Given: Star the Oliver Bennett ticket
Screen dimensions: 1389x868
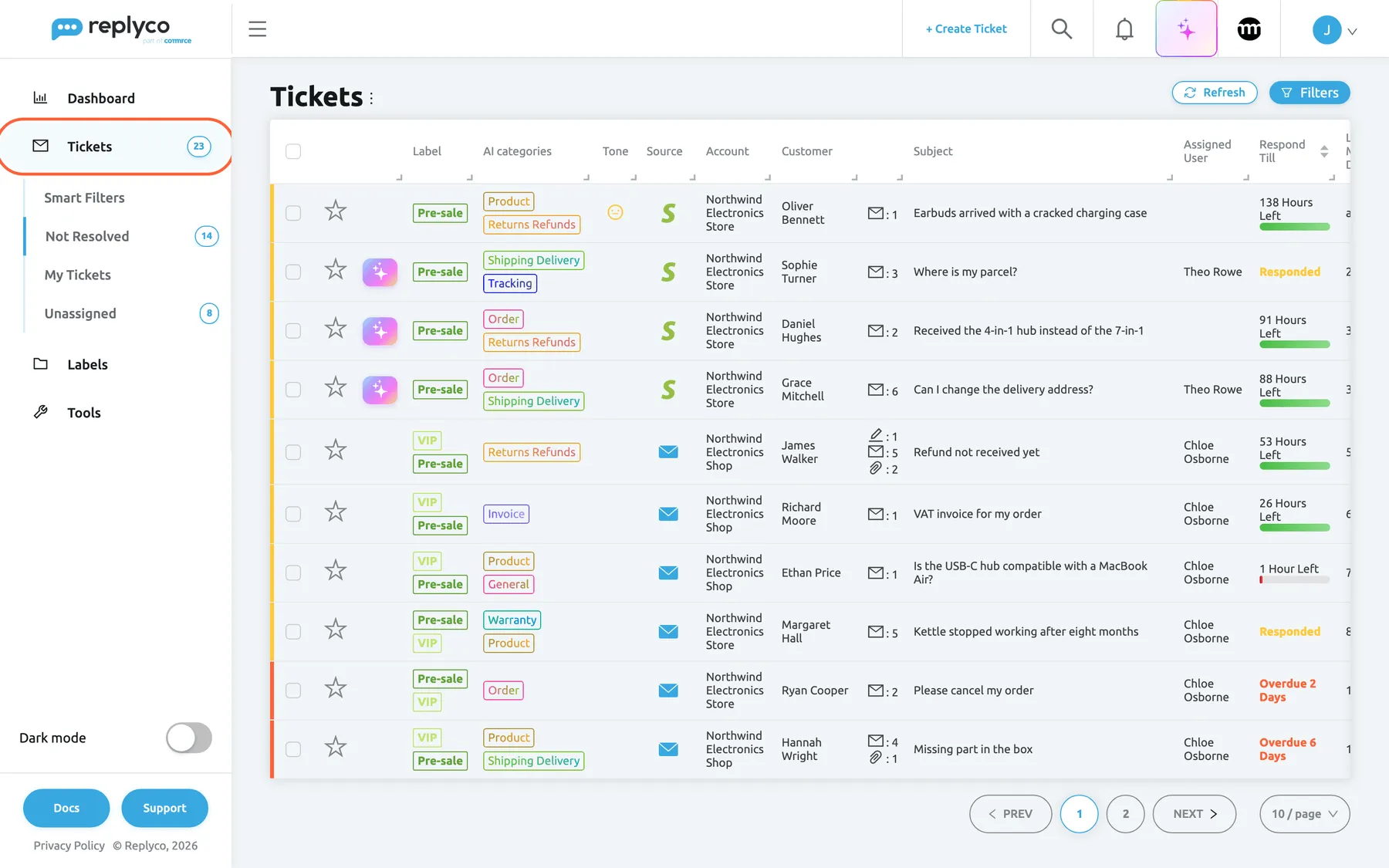Looking at the screenshot, I should (336, 211).
